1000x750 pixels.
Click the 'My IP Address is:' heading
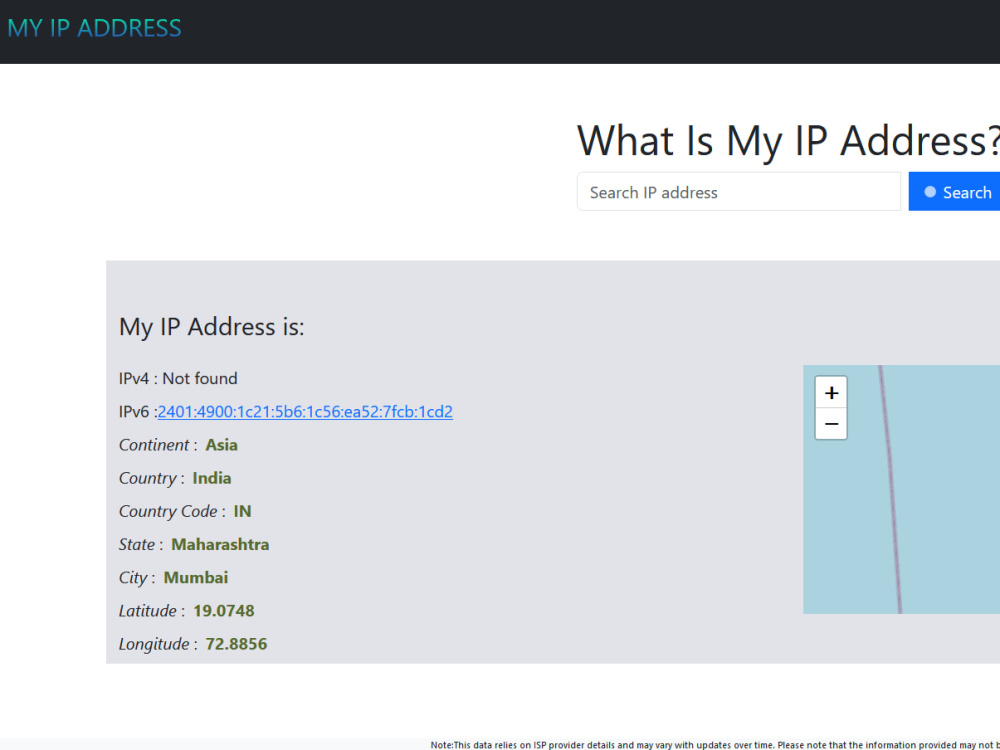point(212,327)
